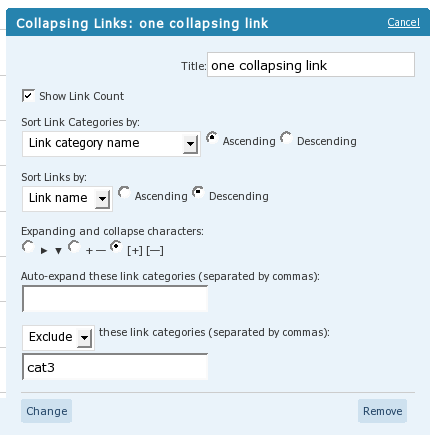Choose the bracketed [+] [—] expand characters
The width and height of the screenshot is (447, 435).
coord(116,247)
